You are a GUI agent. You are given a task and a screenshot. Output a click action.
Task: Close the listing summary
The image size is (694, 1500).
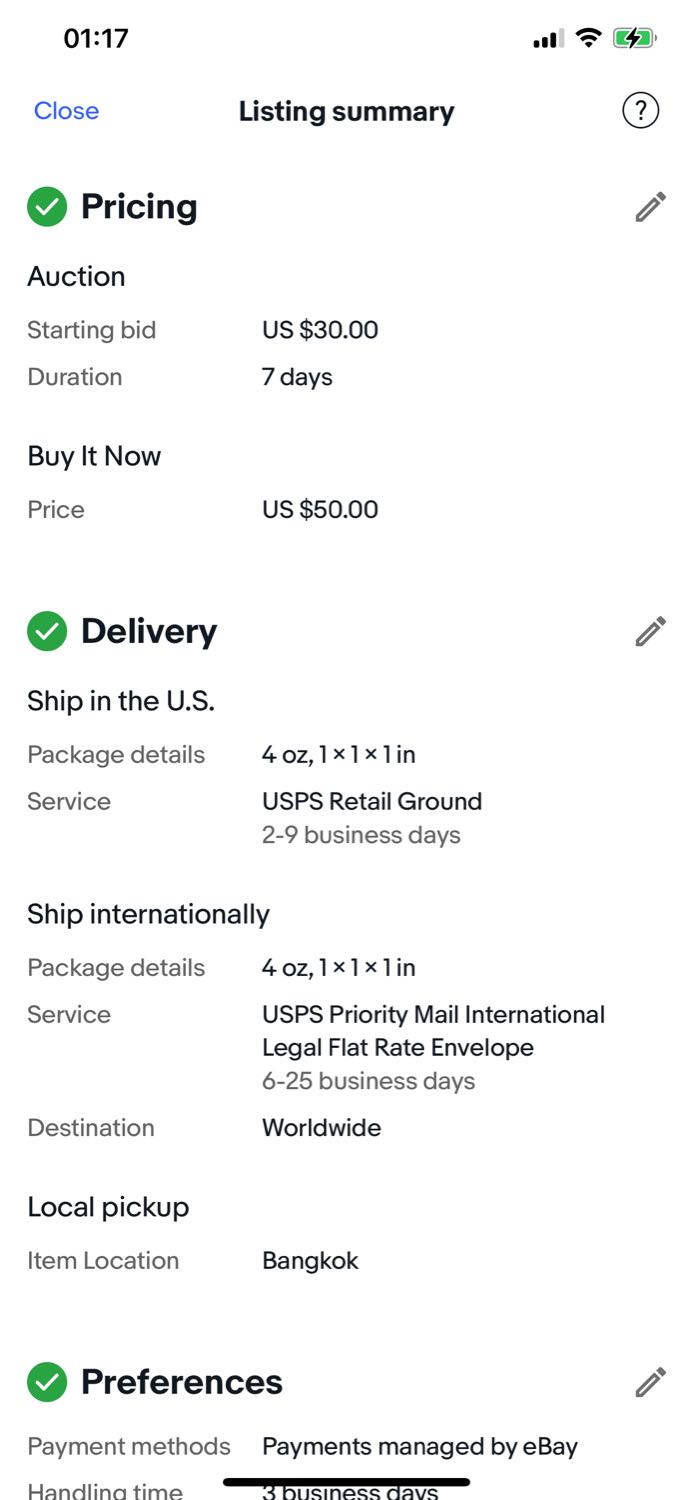click(66, 111)
